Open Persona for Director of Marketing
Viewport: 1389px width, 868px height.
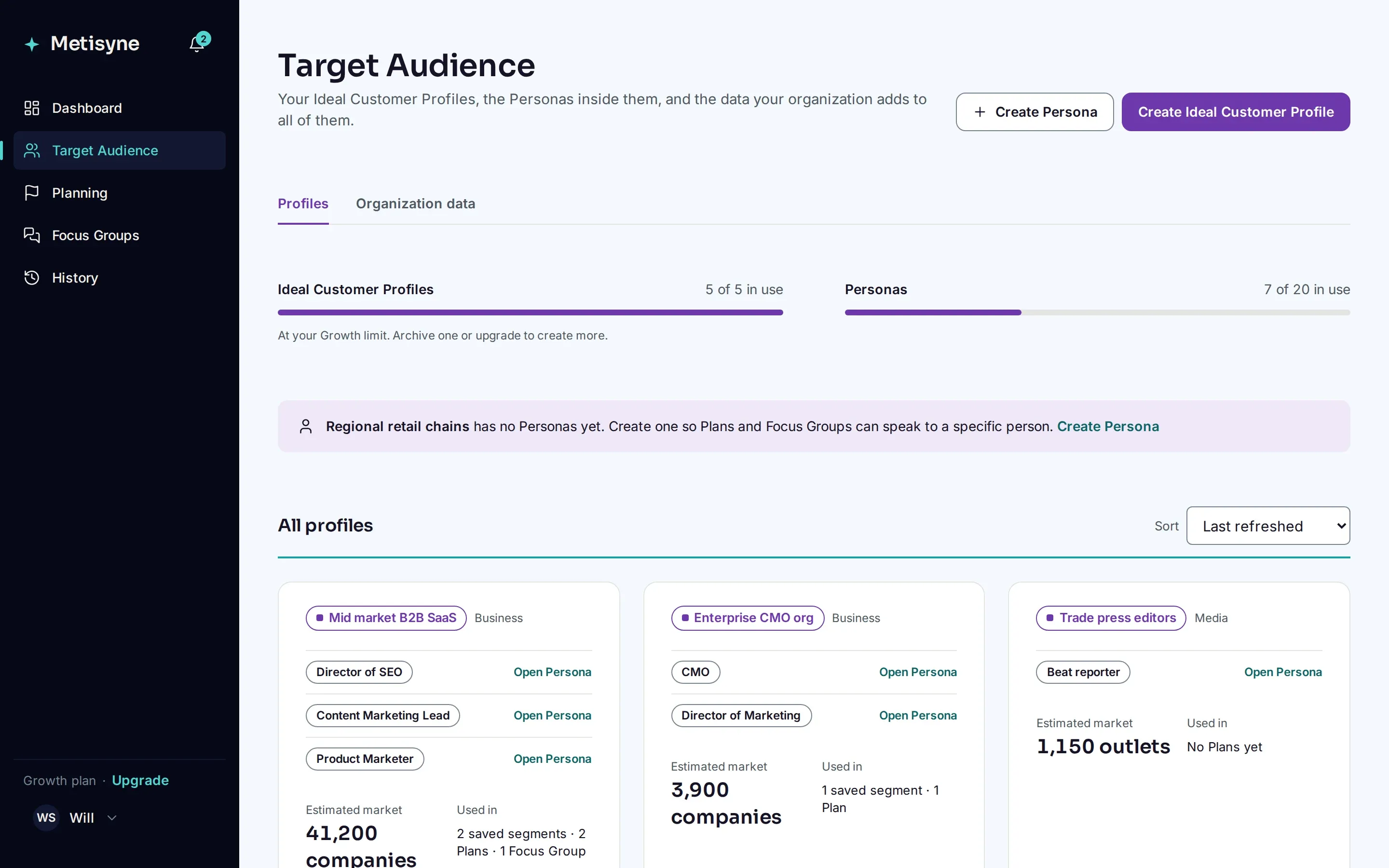[918, 716]
